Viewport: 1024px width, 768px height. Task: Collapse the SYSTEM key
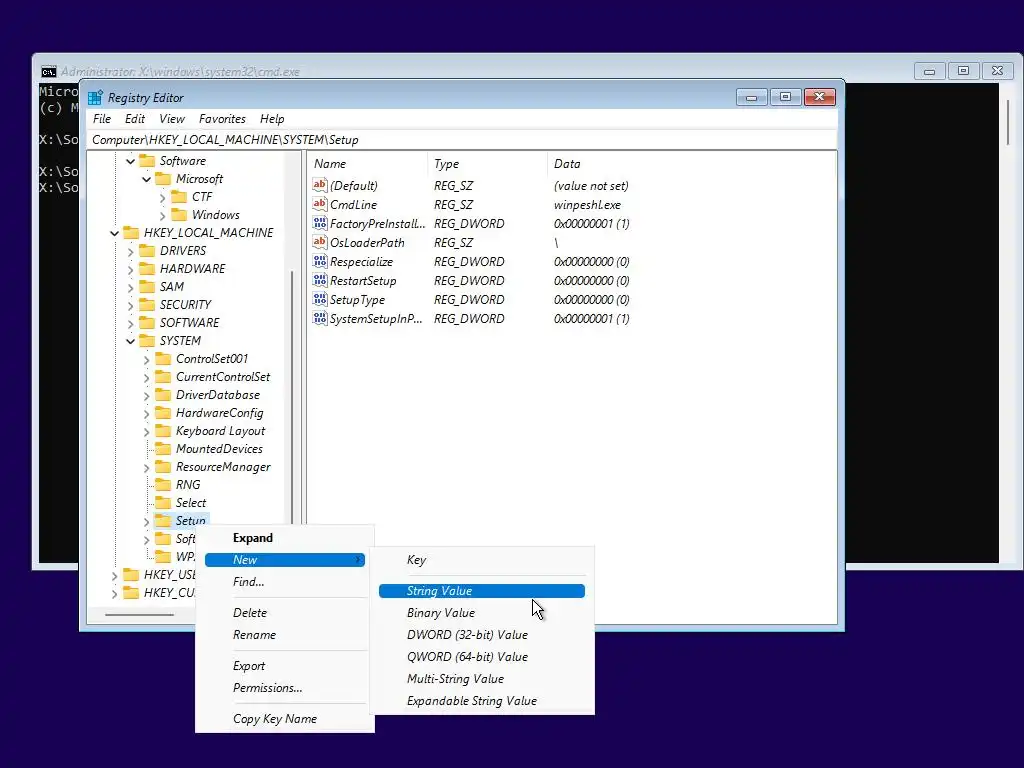[131, 341]
